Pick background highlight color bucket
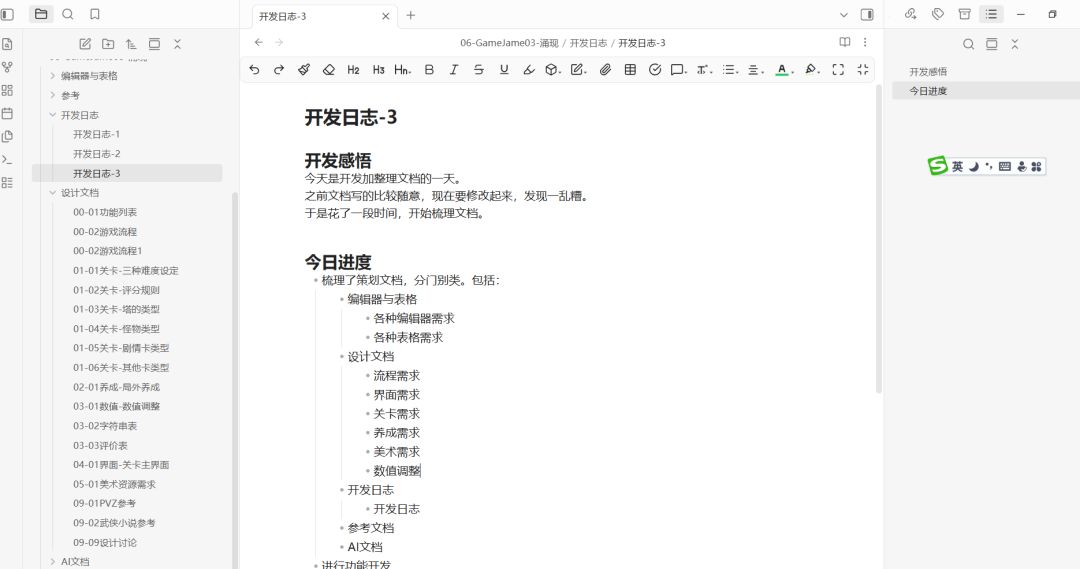Screen dimensions: 1080x569 pos(812,70)
